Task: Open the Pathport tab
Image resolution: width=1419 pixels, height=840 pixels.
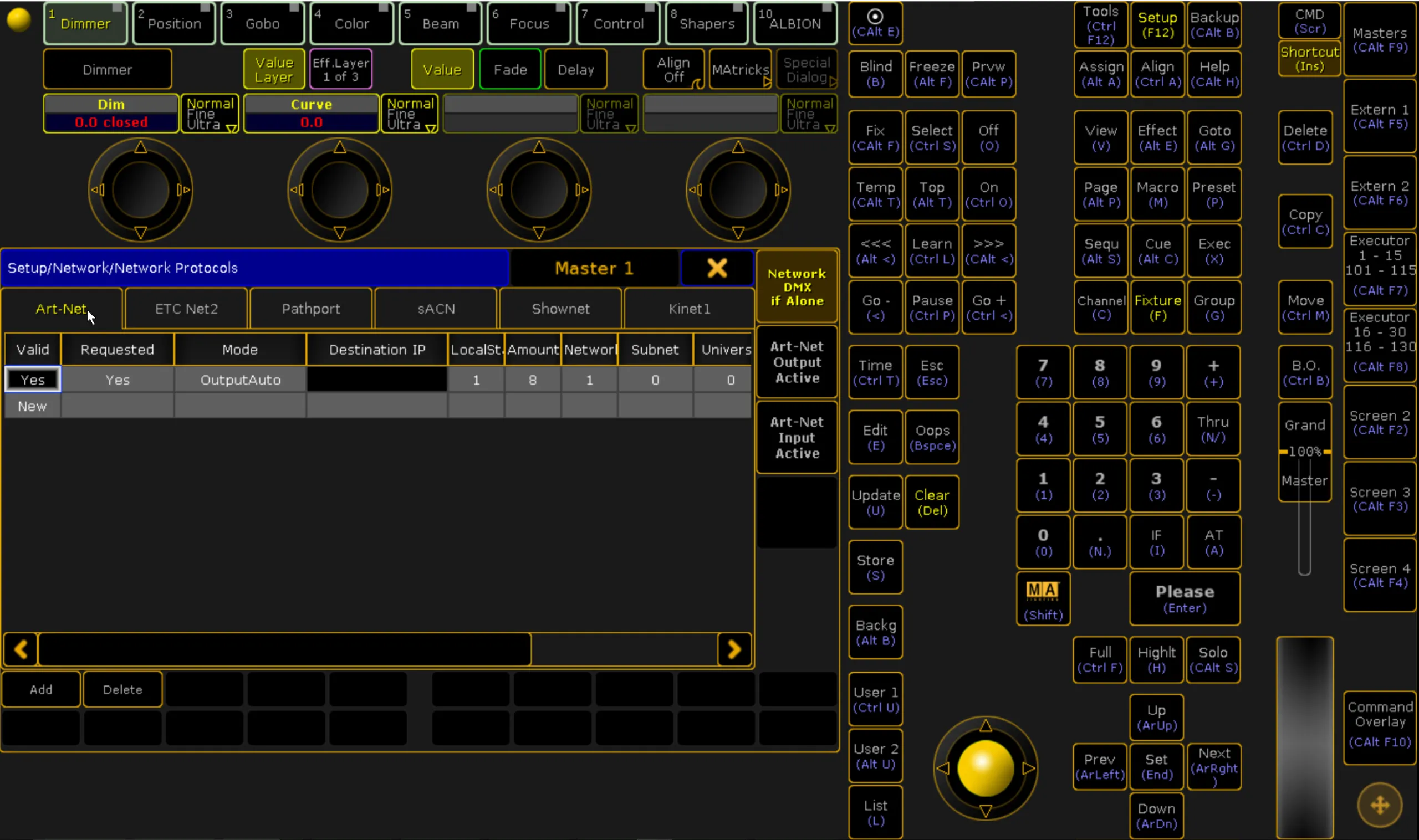Action: 311,309
